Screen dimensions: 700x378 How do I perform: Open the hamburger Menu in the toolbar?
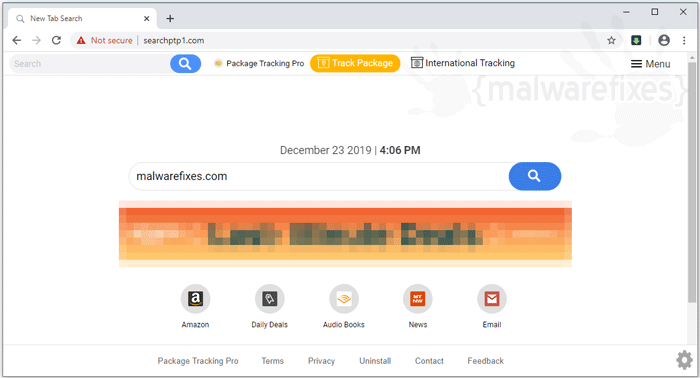(x=650, y=64)
